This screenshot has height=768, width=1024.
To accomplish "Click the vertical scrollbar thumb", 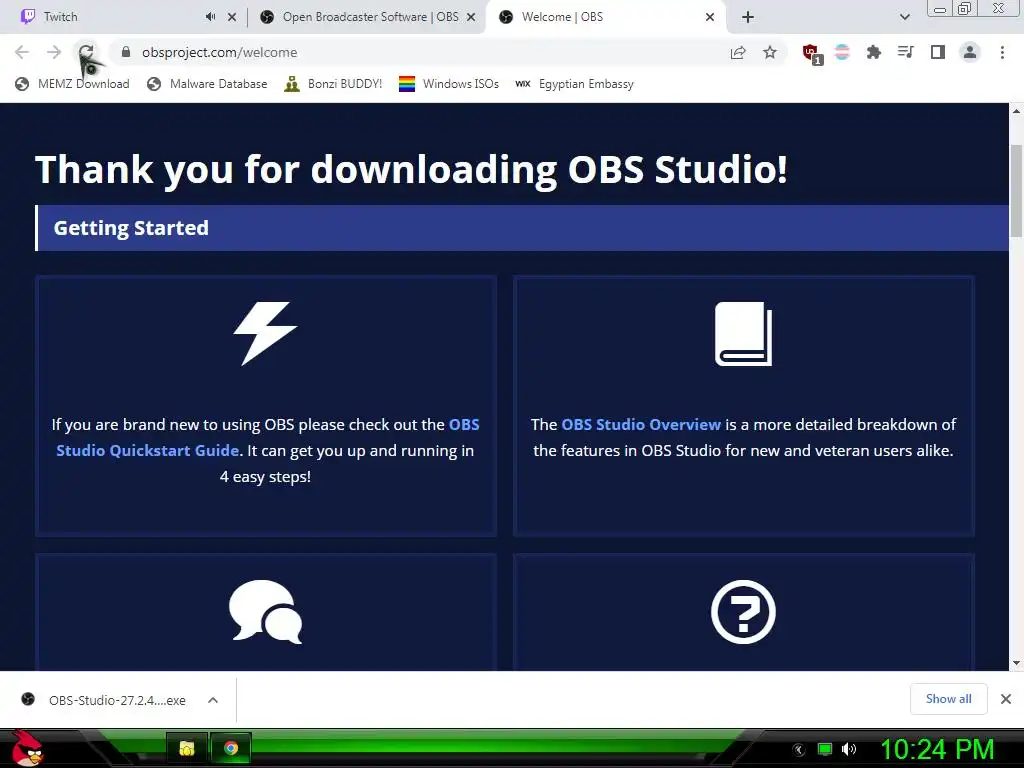I will (1016, 191).
